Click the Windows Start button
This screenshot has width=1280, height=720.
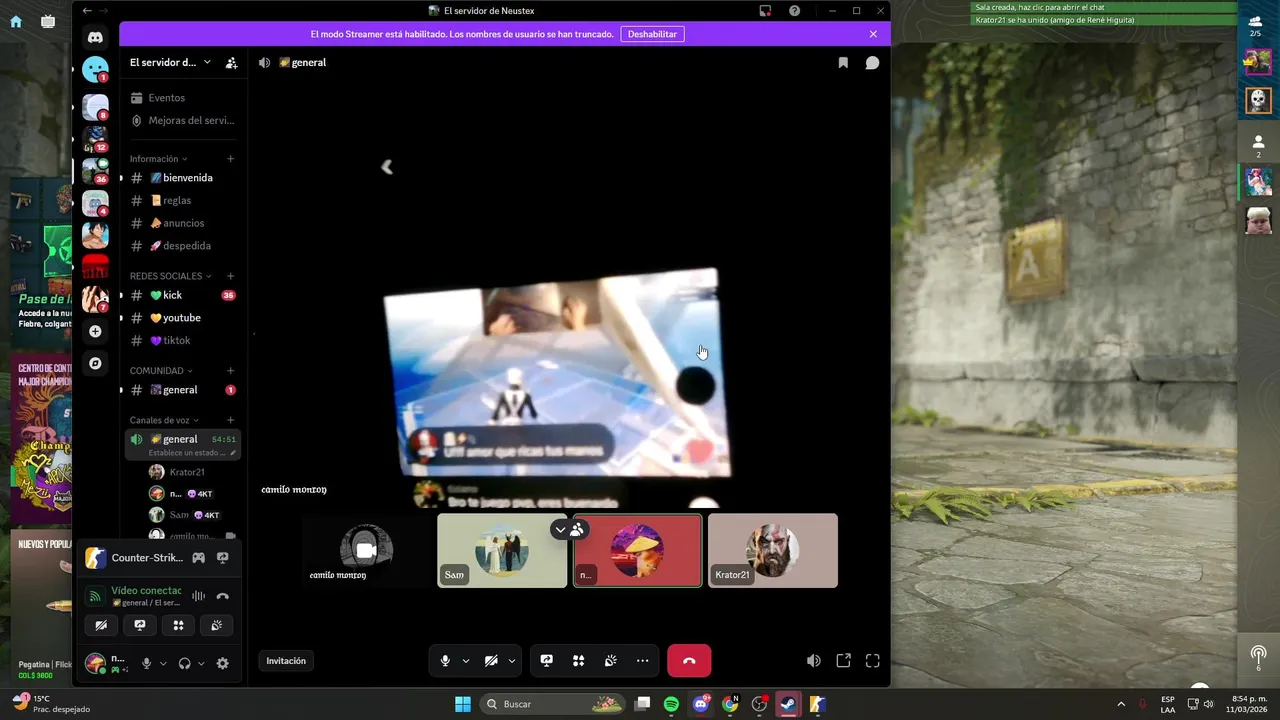pyautogui.click(x=463, y=704)
